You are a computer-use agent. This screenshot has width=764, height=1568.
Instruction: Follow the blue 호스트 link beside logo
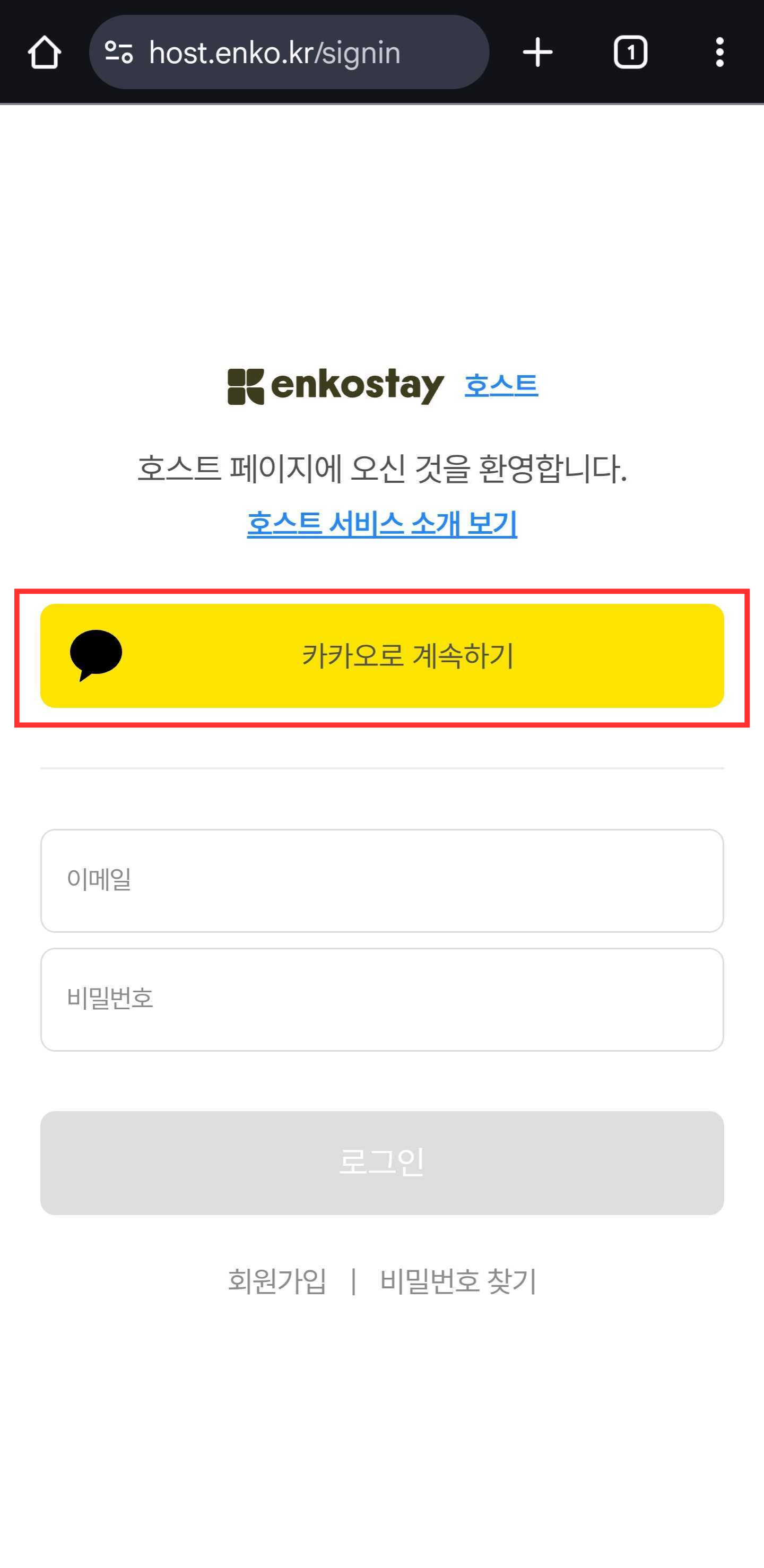point(501,385)
